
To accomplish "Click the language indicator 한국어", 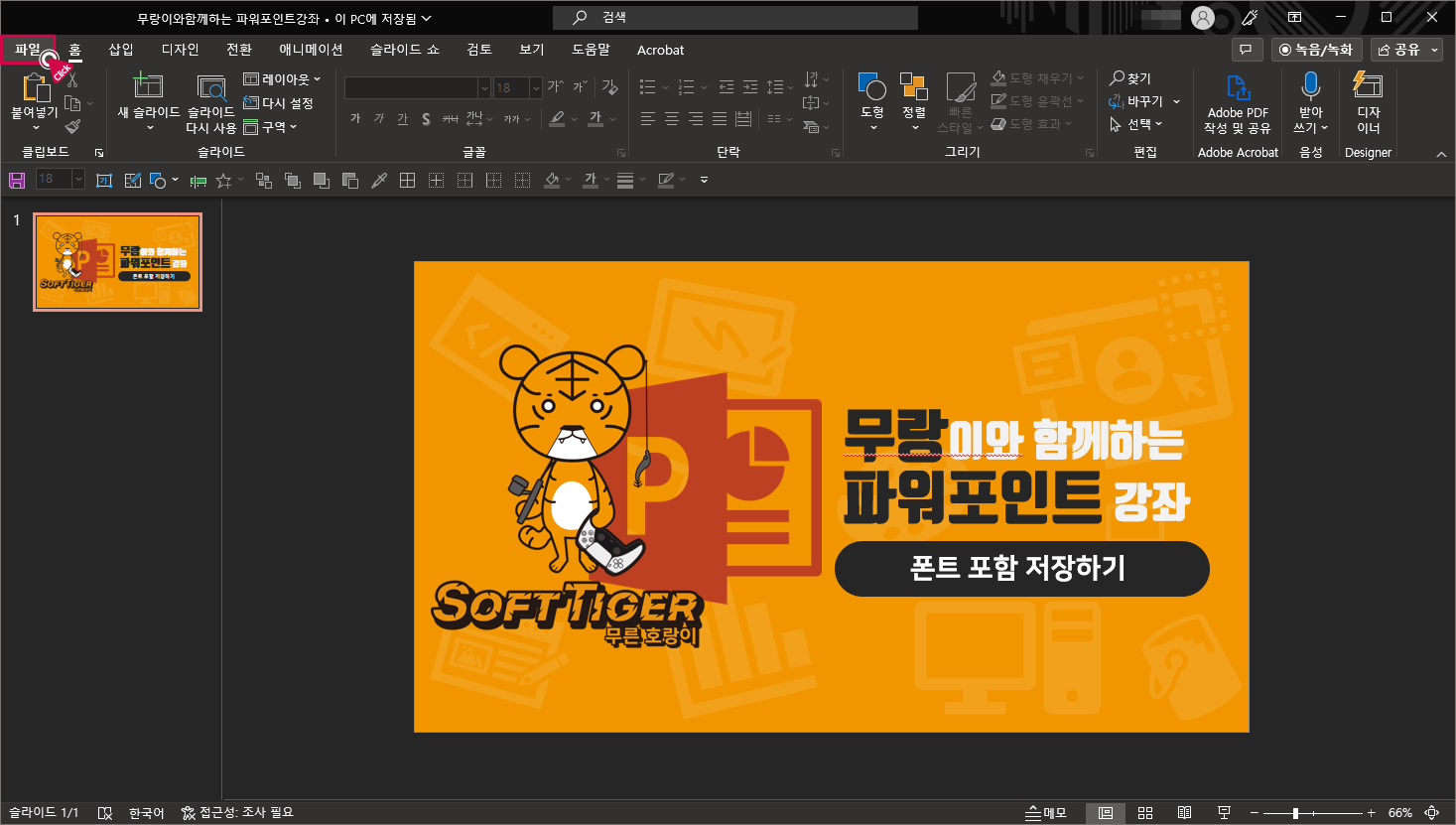I will point(147,813).
